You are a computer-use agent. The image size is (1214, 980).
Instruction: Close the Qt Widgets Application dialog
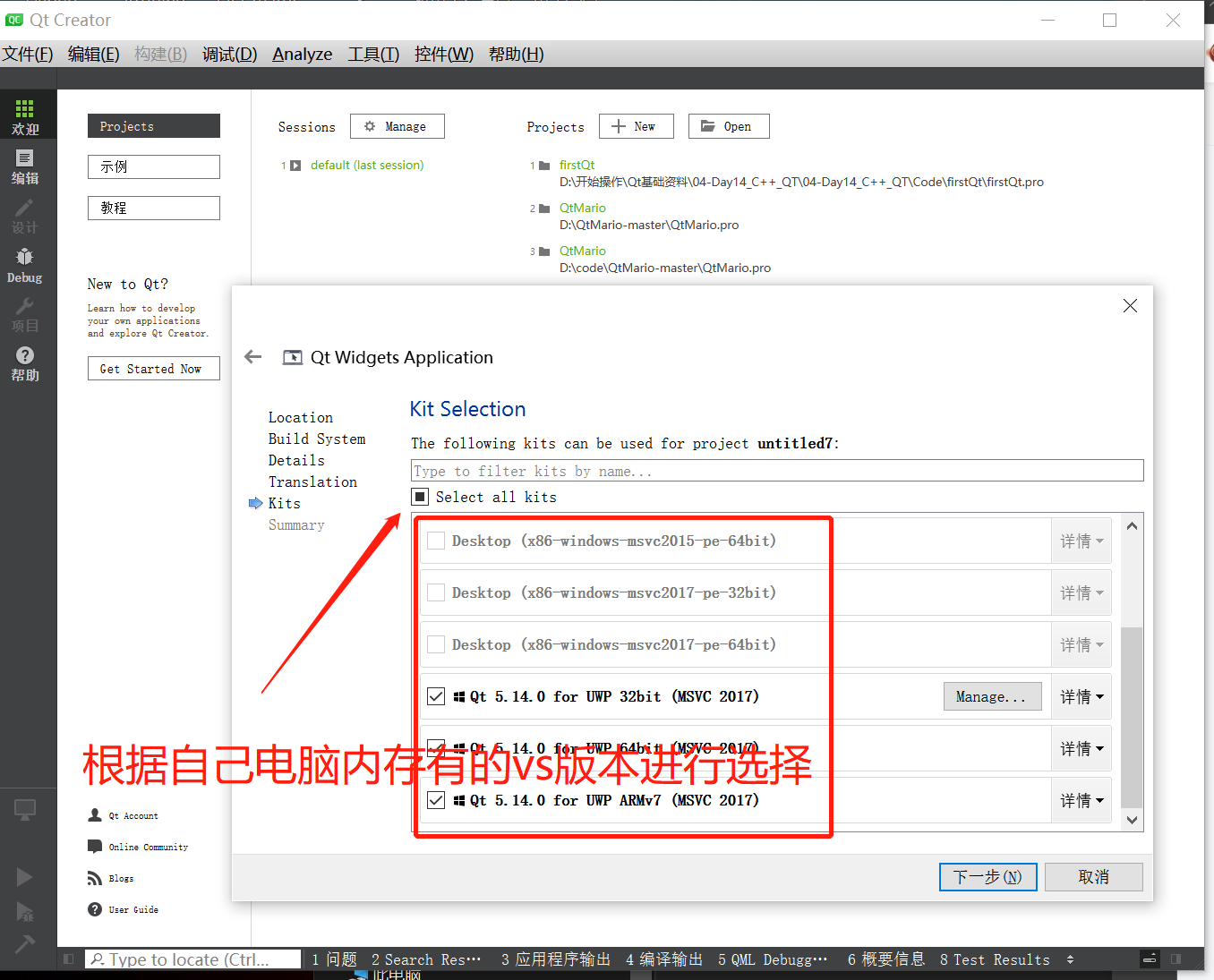coord(1130,306)
